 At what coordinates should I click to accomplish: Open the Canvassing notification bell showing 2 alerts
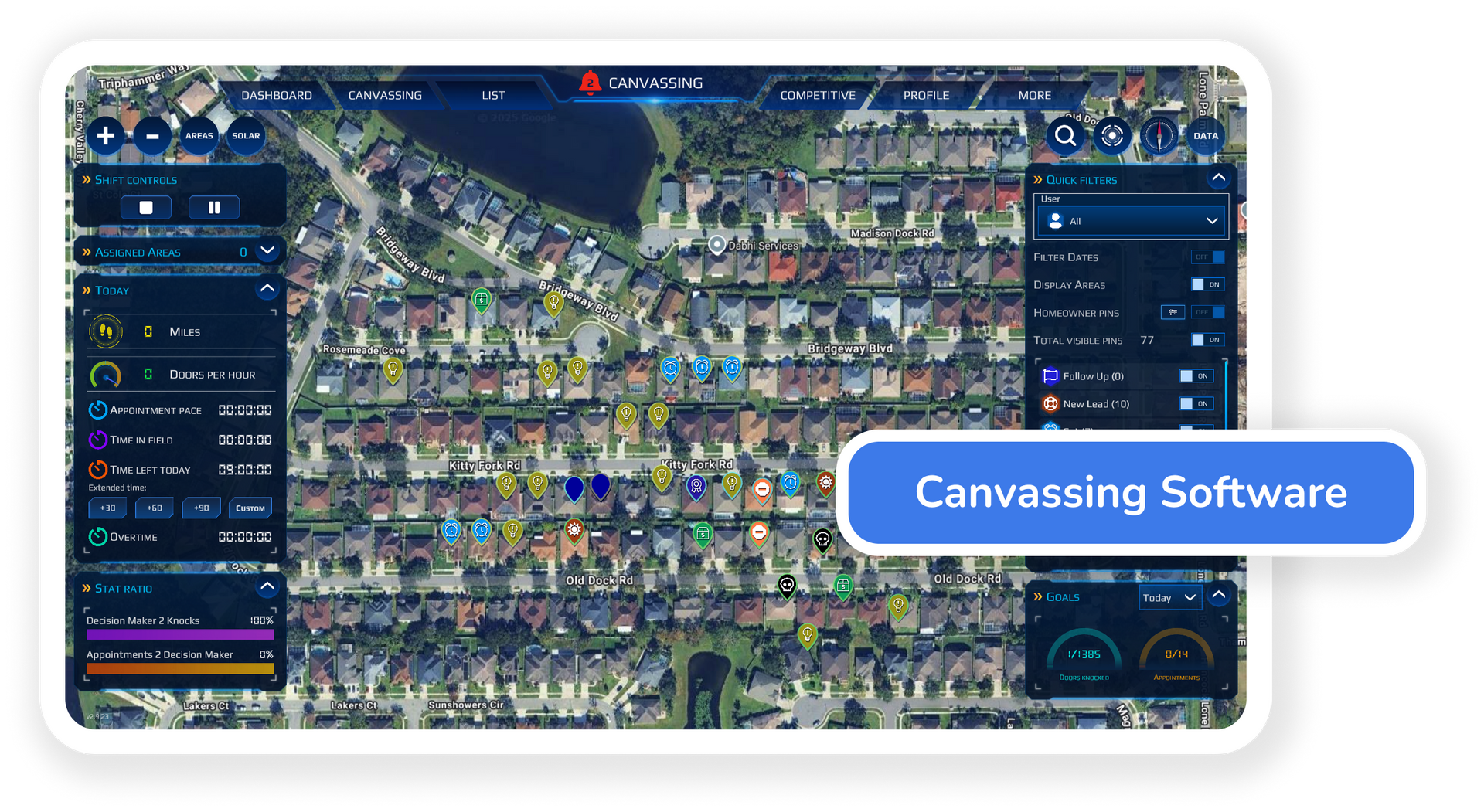[x=590, y=83]
